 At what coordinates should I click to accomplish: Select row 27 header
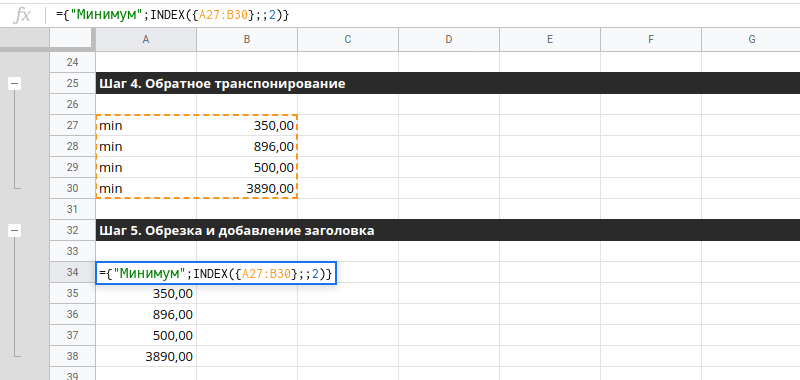pyautogui.click(x=72, y=125)
